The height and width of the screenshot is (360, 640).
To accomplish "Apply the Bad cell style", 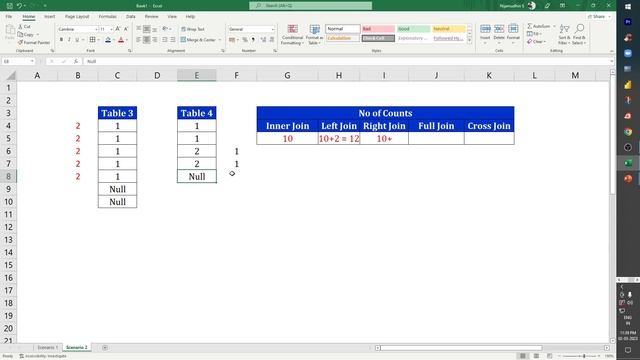I will [378, 29].
